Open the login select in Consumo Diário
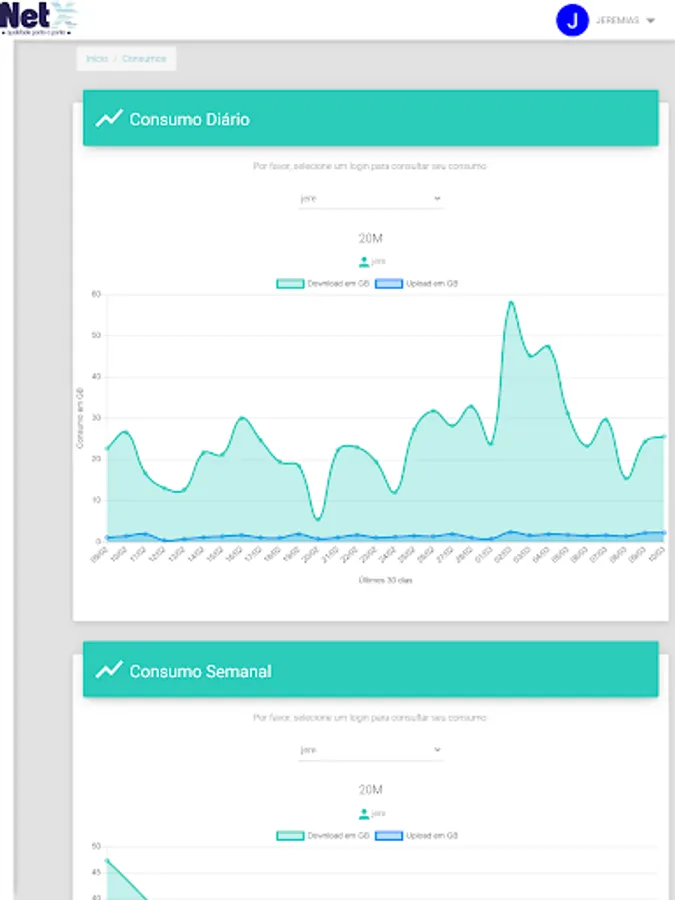Viewport: 675px width, 900px height. point(370,199)
